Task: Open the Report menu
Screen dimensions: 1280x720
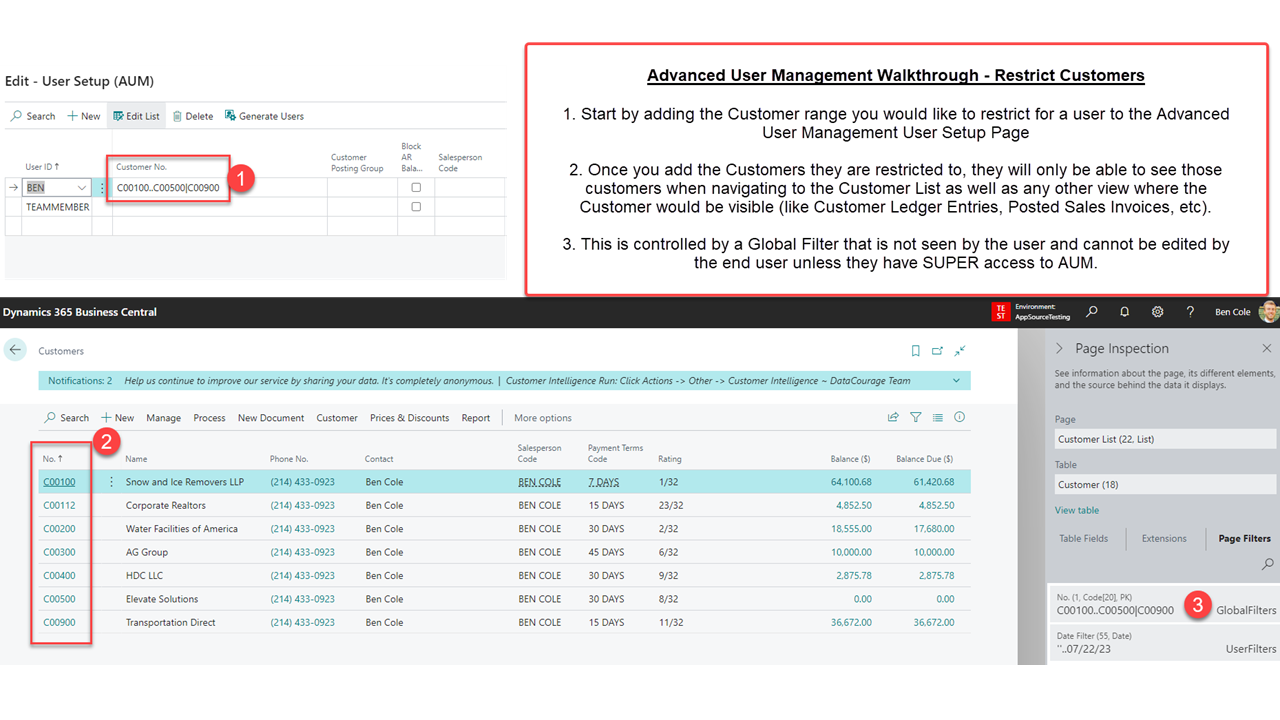Action: pyautogui.click(x=476, y=418)
